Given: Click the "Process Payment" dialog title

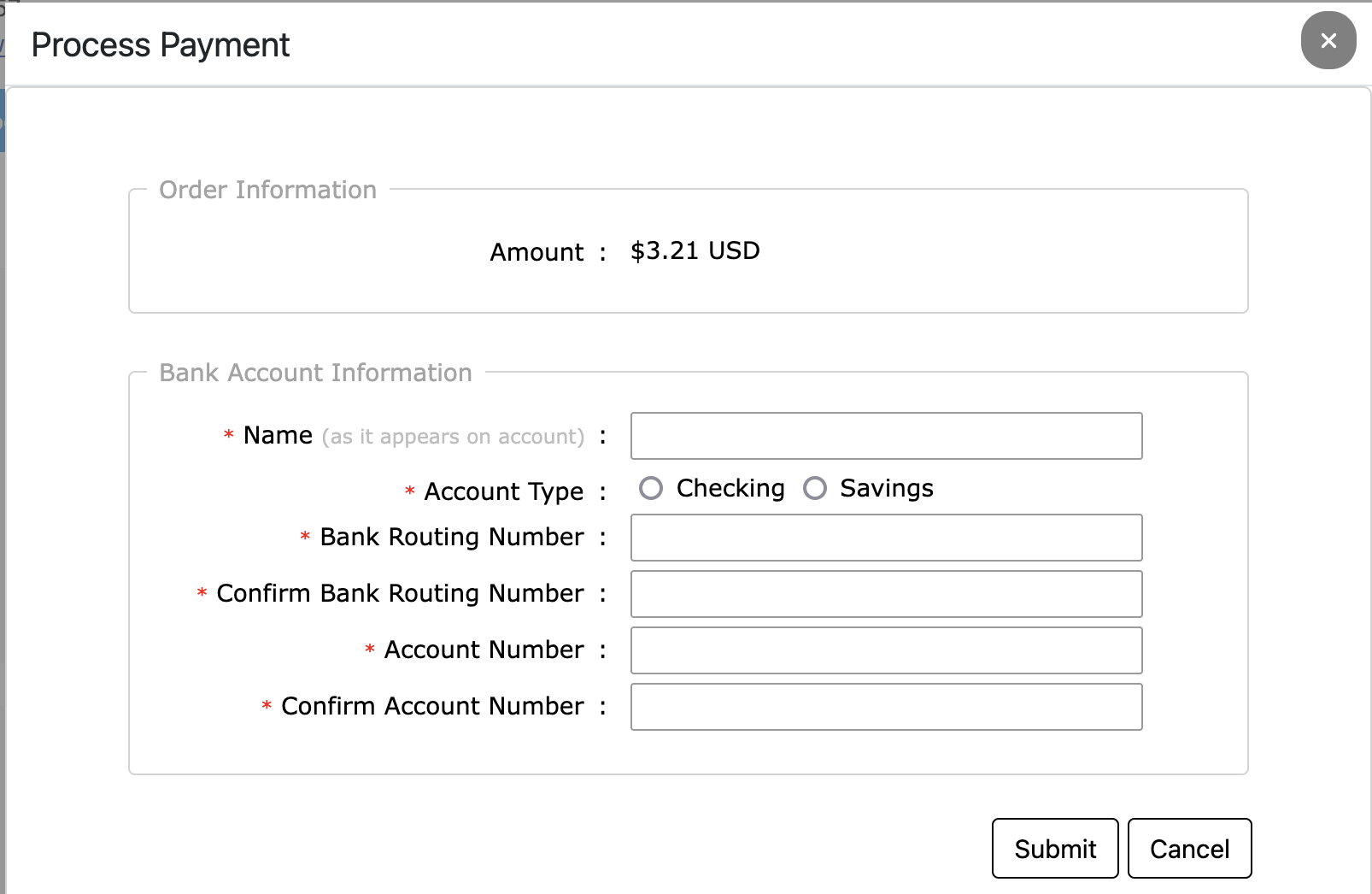Looking at the screenshot, I should 161,44.
